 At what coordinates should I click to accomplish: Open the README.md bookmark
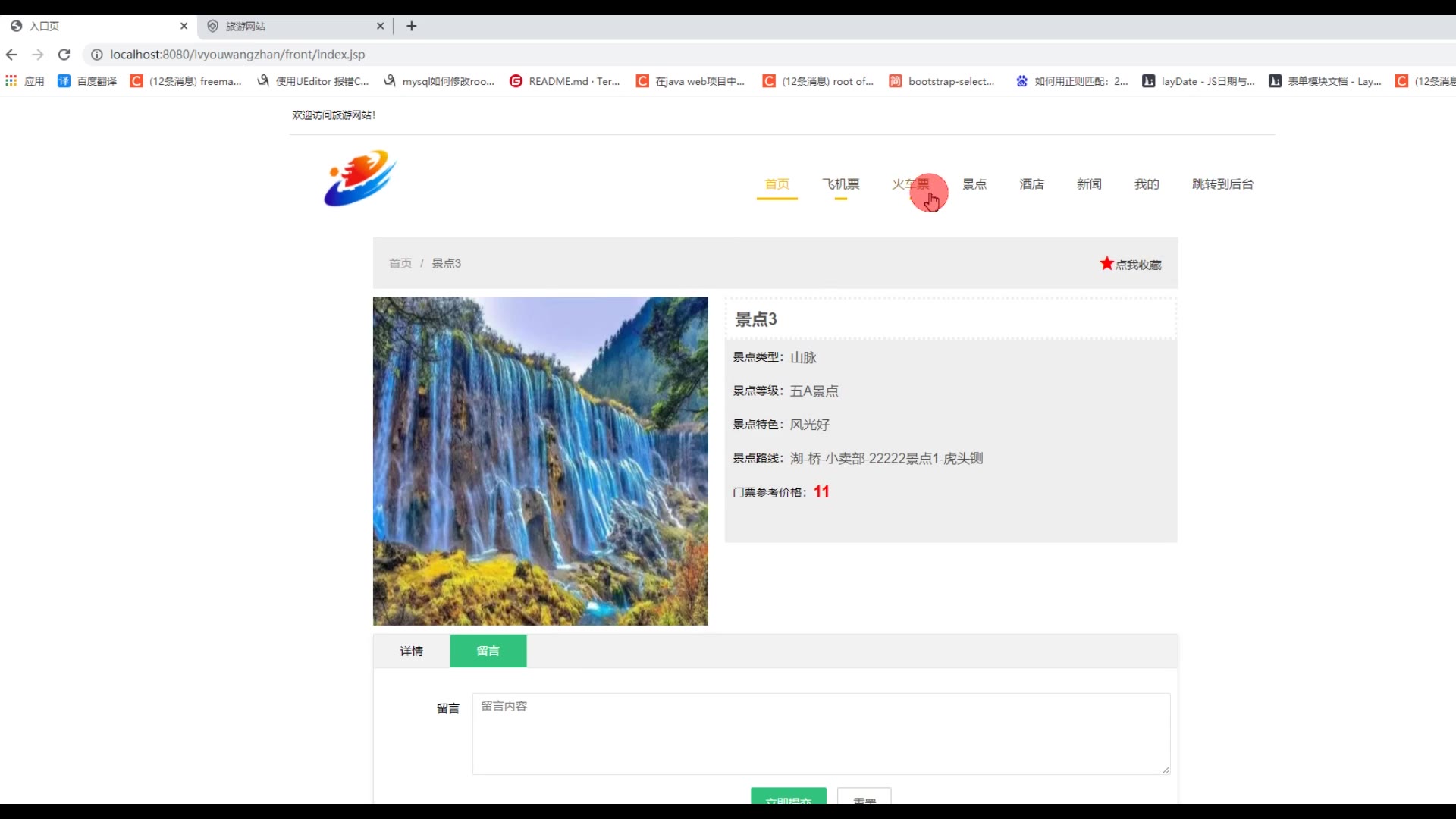coord(565,81)
